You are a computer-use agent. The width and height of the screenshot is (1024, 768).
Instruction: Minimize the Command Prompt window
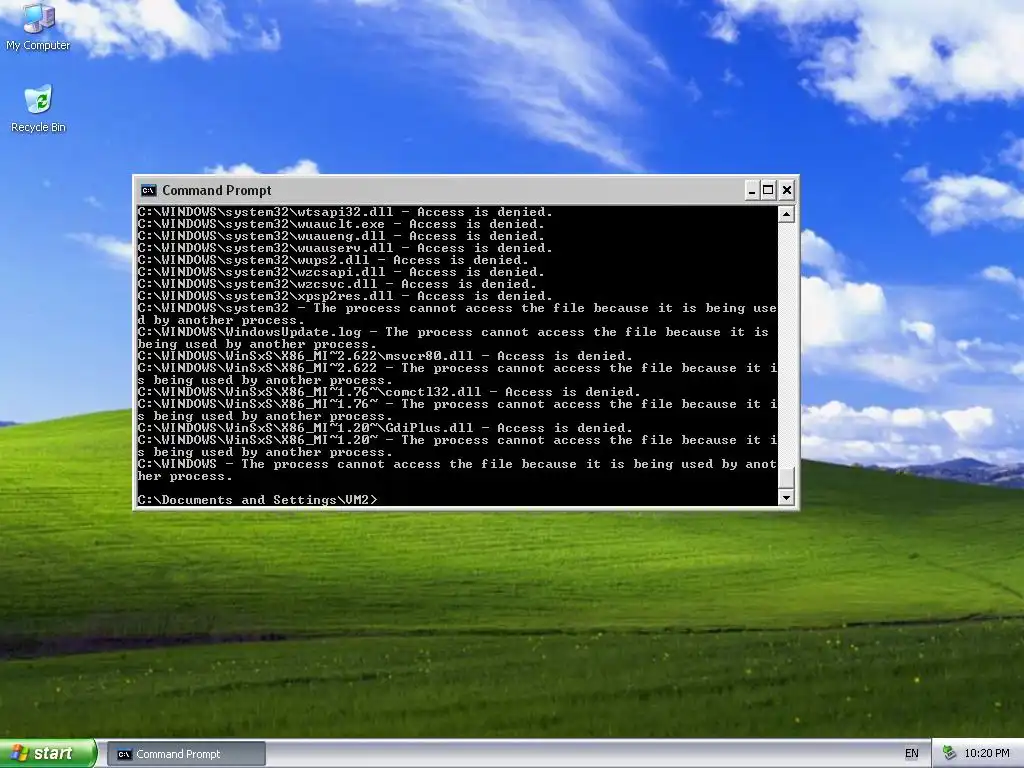click(752, 190)
